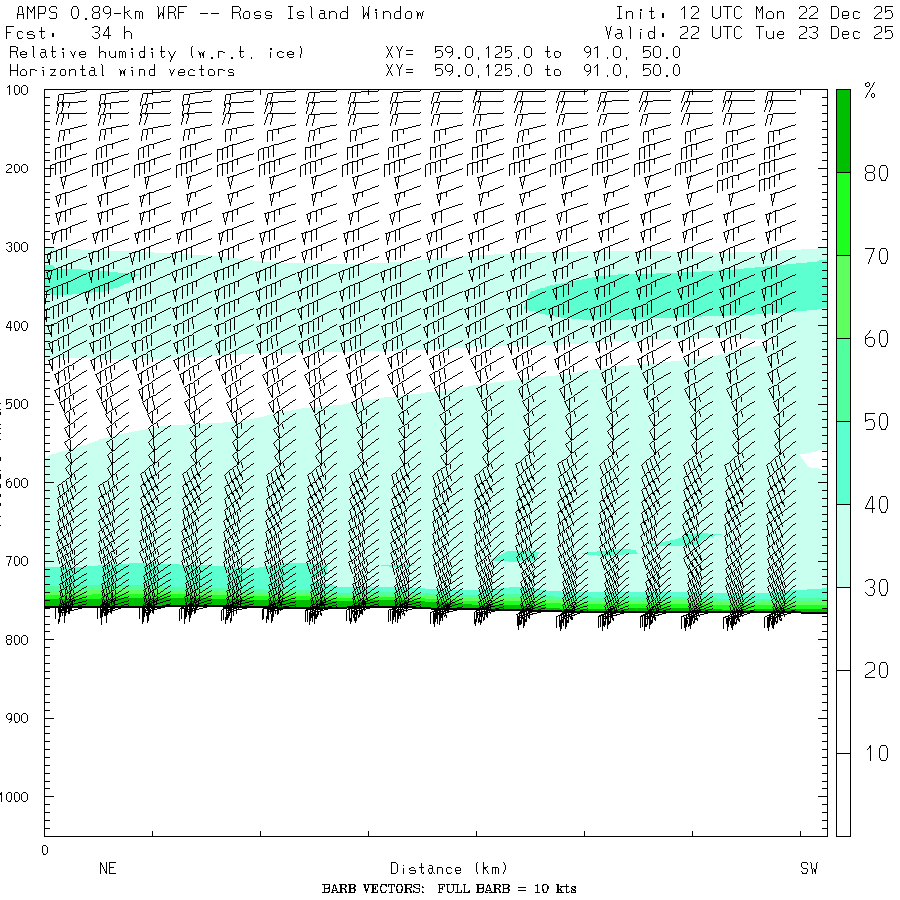Click the NE endpoint label
This screenshot has height=900, width=900.
(x=107, y=869)
